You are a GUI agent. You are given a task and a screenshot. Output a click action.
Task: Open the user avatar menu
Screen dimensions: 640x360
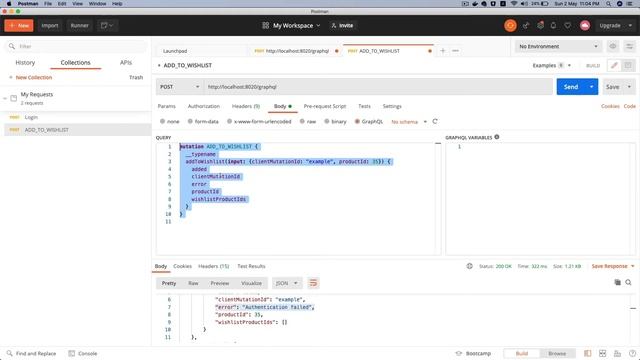584,25
